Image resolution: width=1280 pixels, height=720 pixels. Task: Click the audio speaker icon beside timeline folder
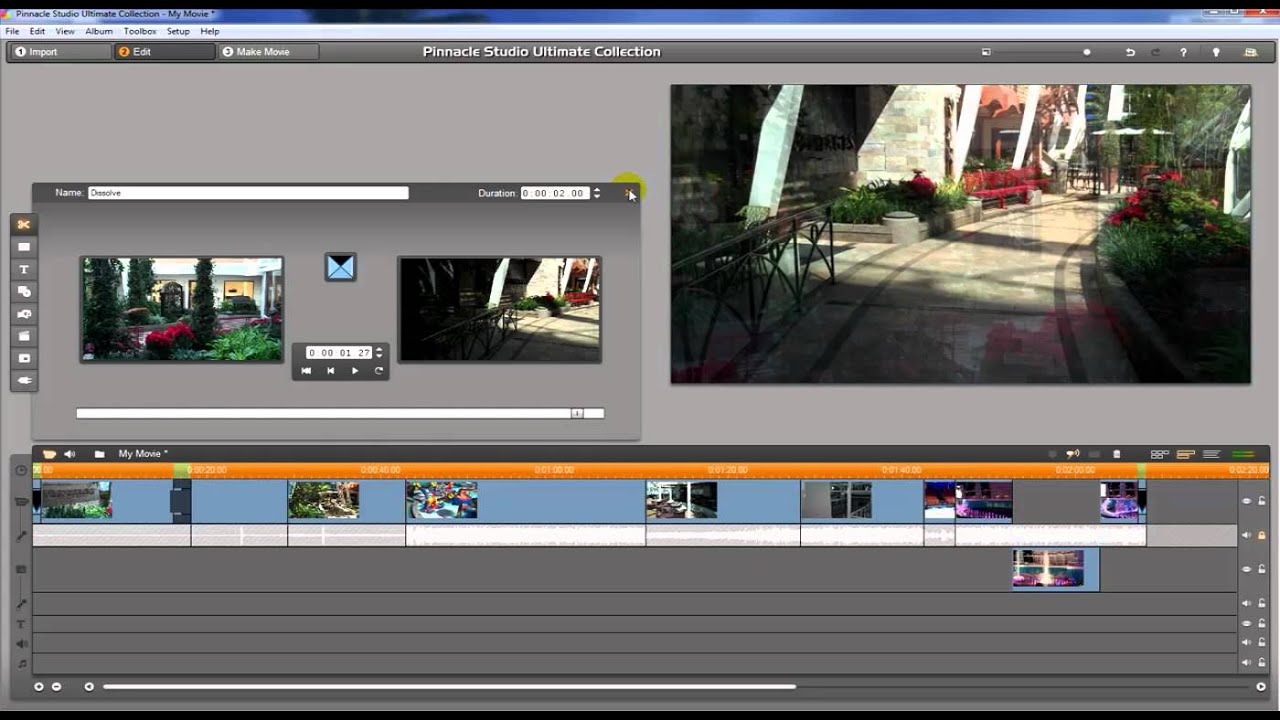pyautogui.click(x=70, y=454)
